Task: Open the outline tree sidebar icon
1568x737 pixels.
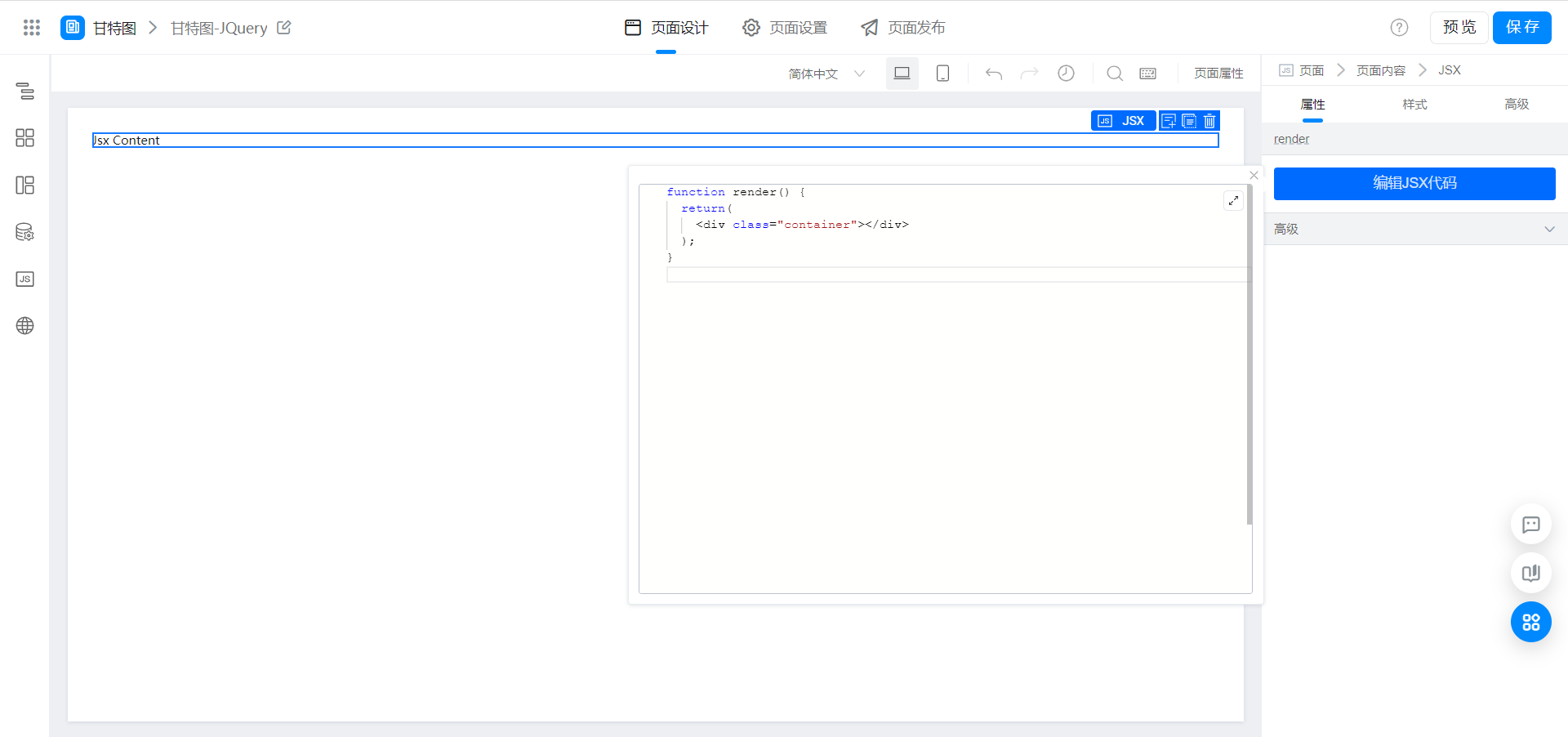Action: [25, 91]
